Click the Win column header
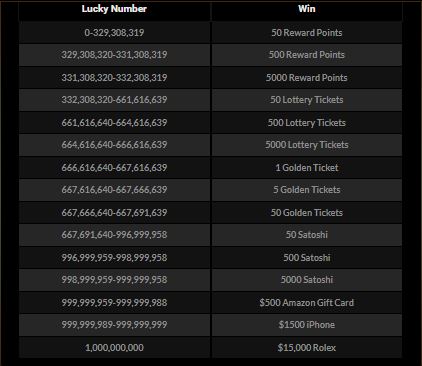This screenshot has width=422, height=366. tap(307, 9)
